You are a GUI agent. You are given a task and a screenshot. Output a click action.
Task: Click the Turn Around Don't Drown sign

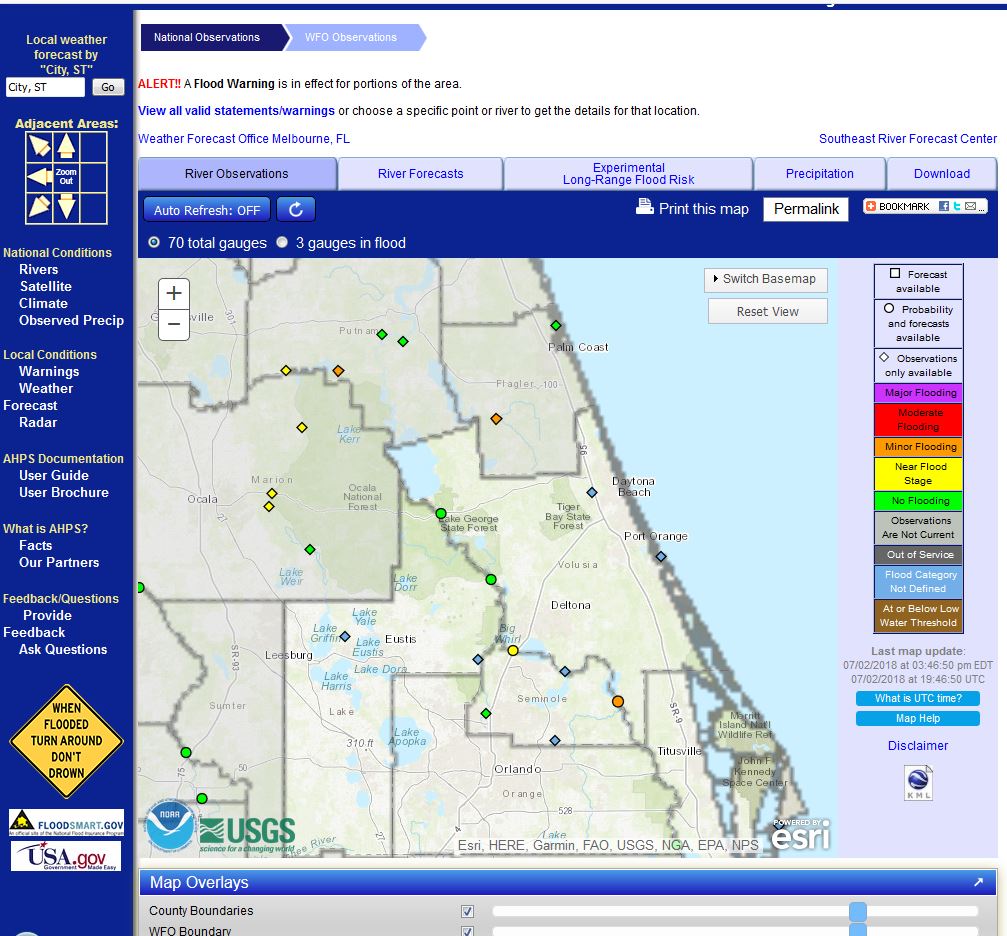point(66,741)
